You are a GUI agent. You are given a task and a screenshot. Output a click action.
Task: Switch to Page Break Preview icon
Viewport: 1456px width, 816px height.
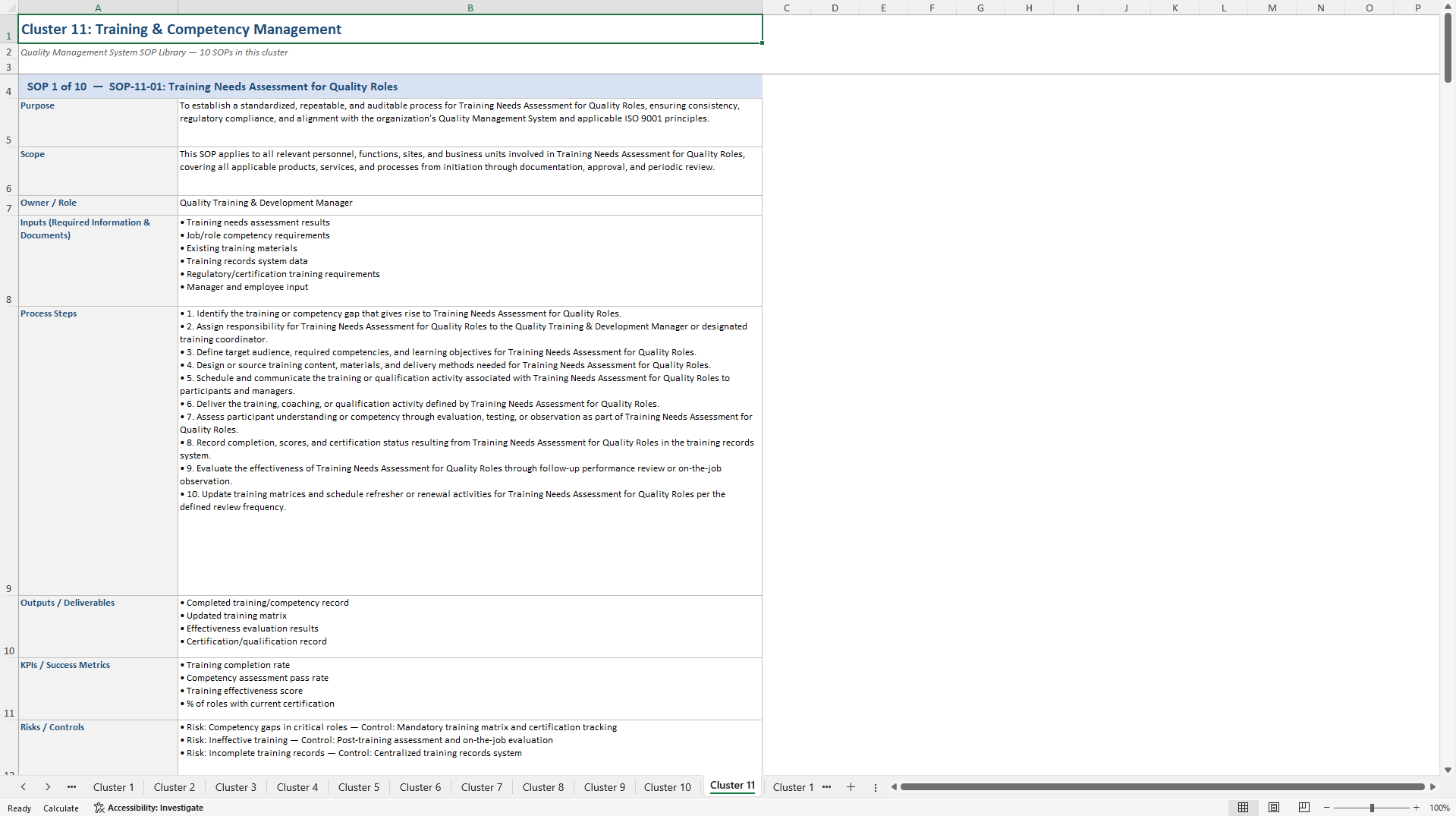[x=1304, y=808]
